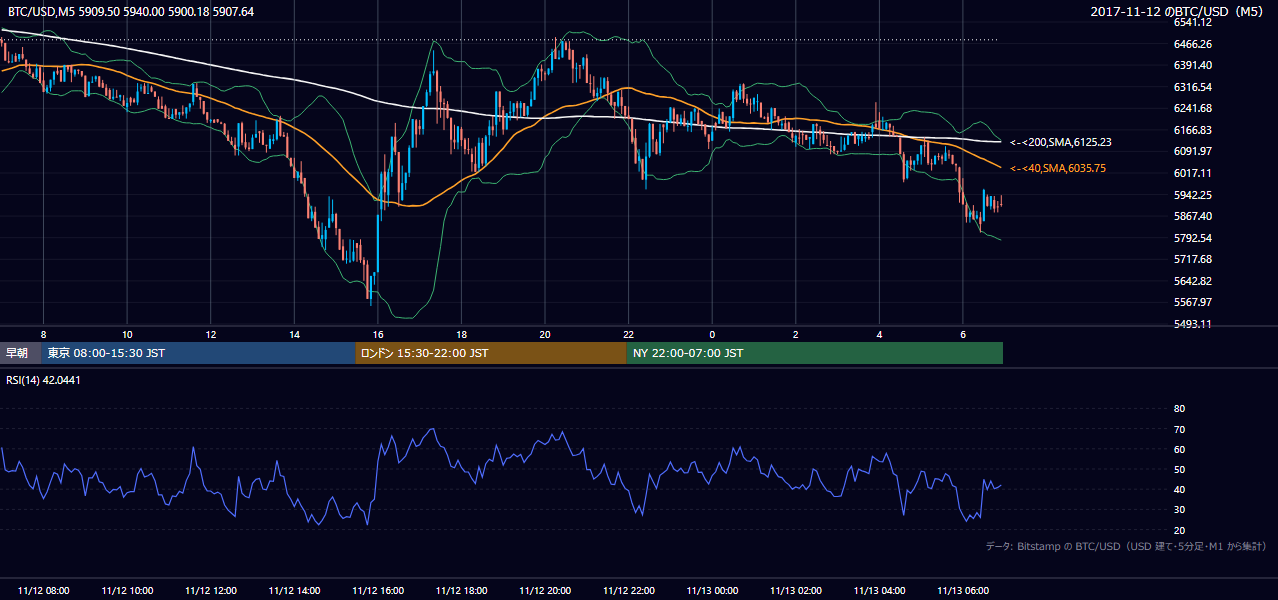
Task: Click RSI scale value 30
Action: coord(1179,509)
